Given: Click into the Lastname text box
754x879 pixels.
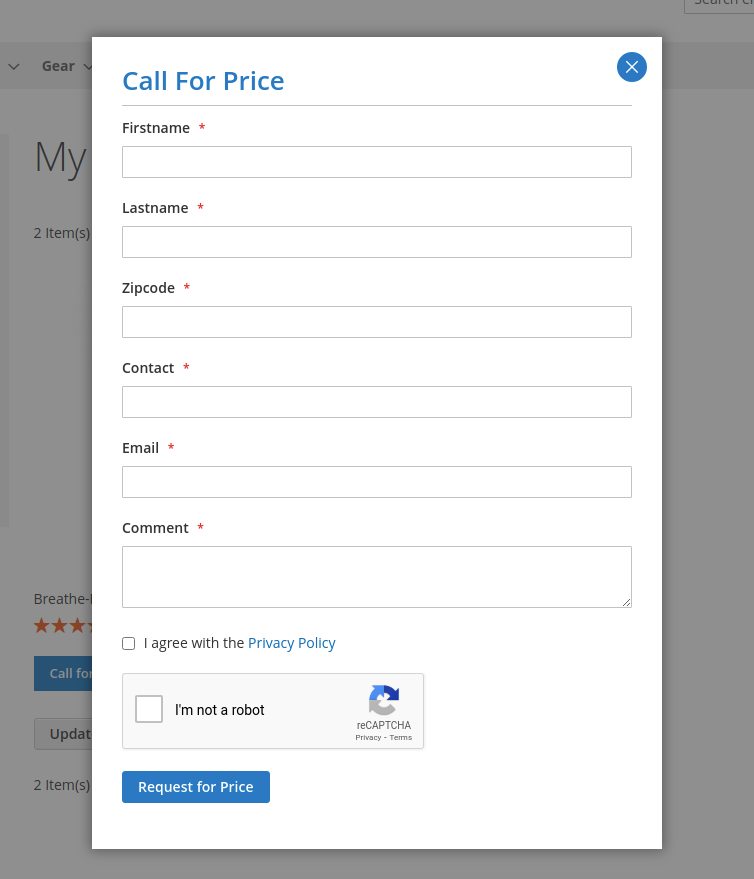Looking at the screenshot, I should [x=376, y=242].
